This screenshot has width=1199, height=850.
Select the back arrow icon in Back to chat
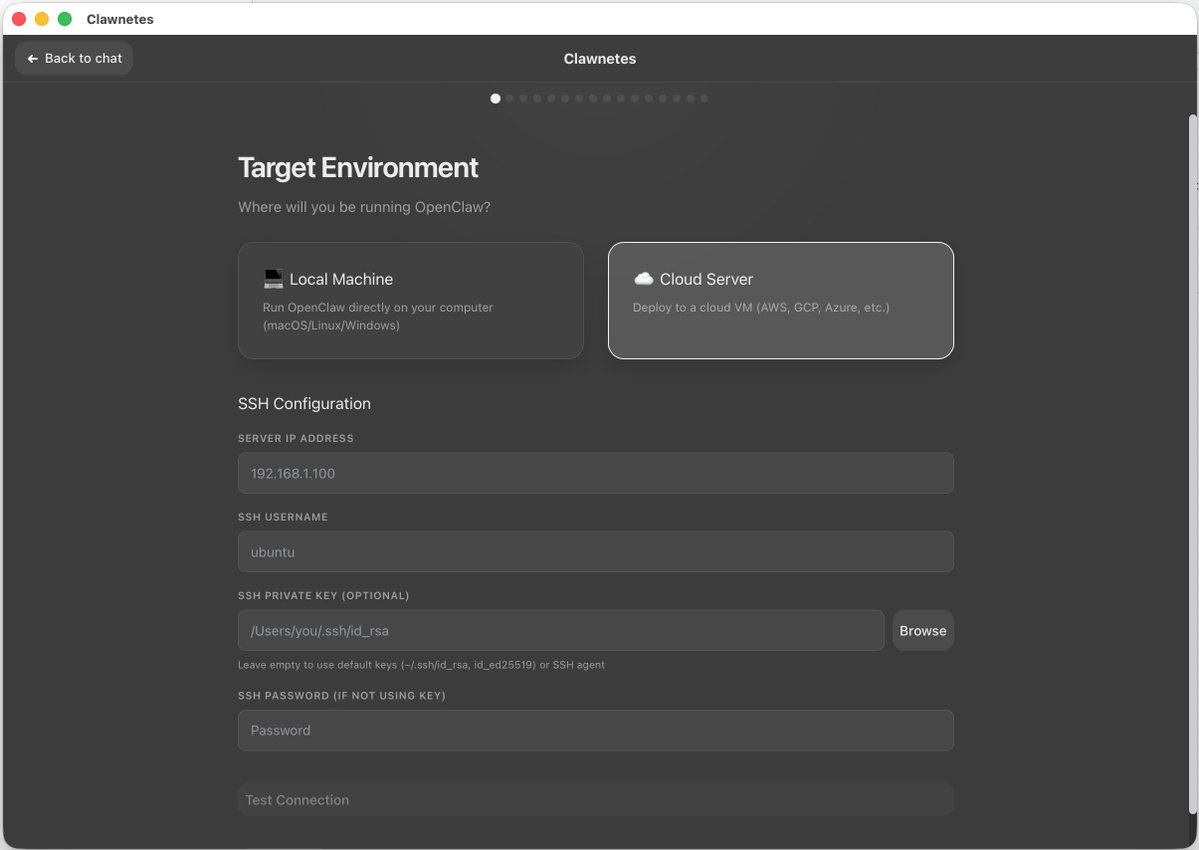click(32, 58)
